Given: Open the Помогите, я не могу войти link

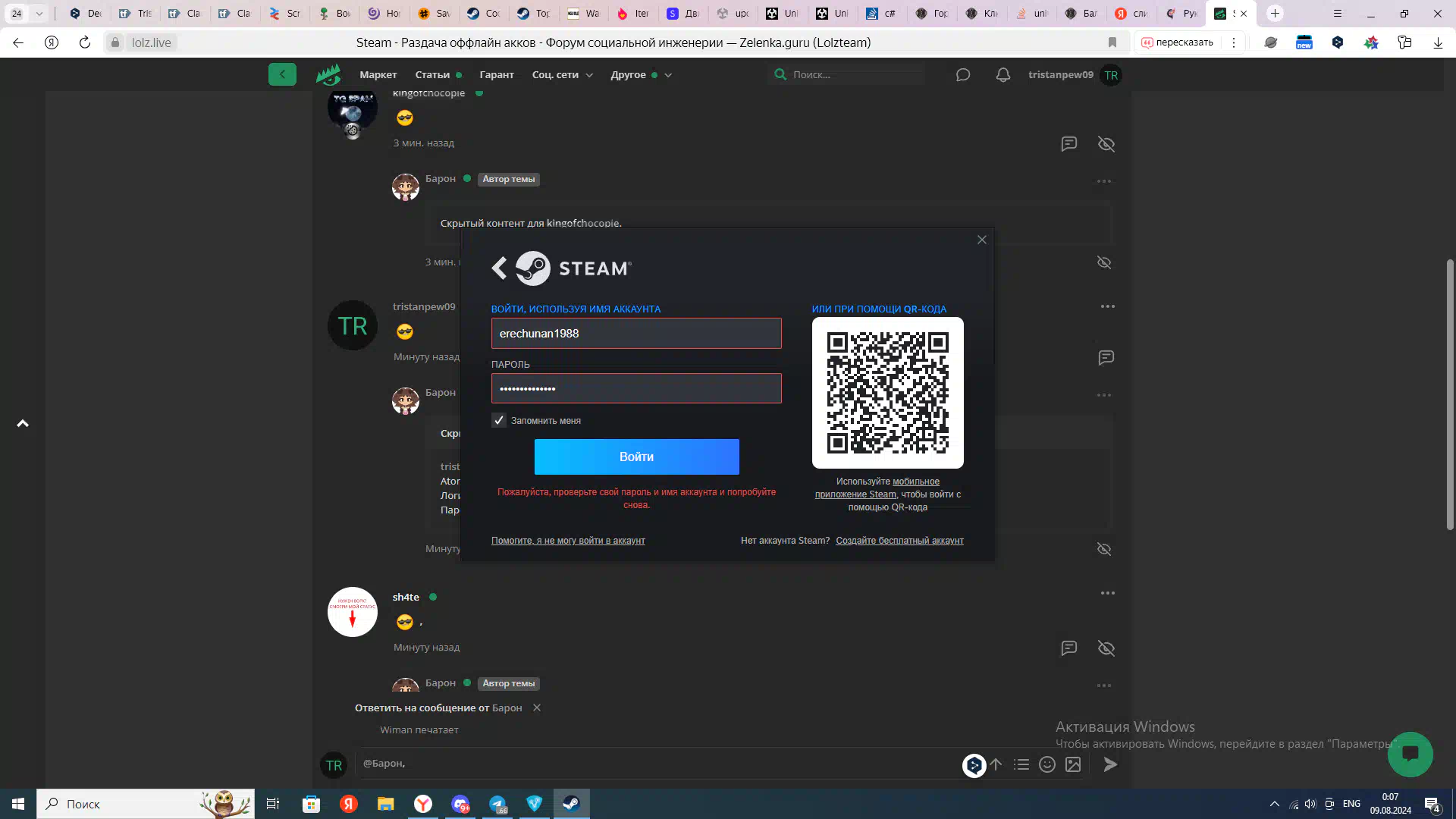Looking at the screenshot, I should click(x=568, y=541).
